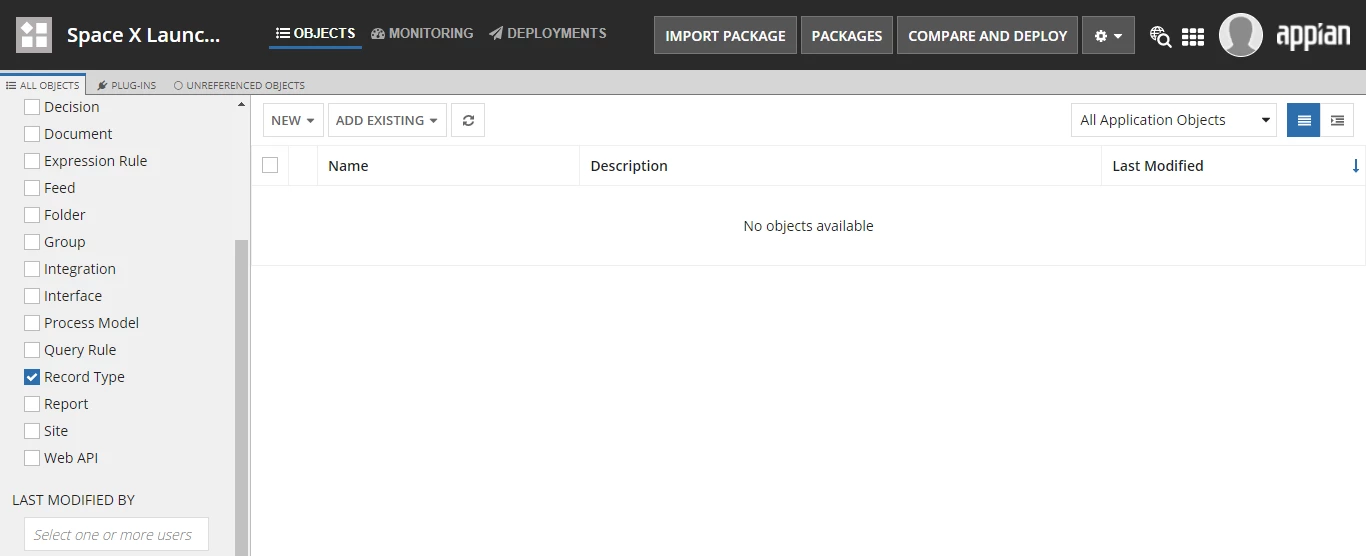Check the Decision object type filter

pos(32,107)
